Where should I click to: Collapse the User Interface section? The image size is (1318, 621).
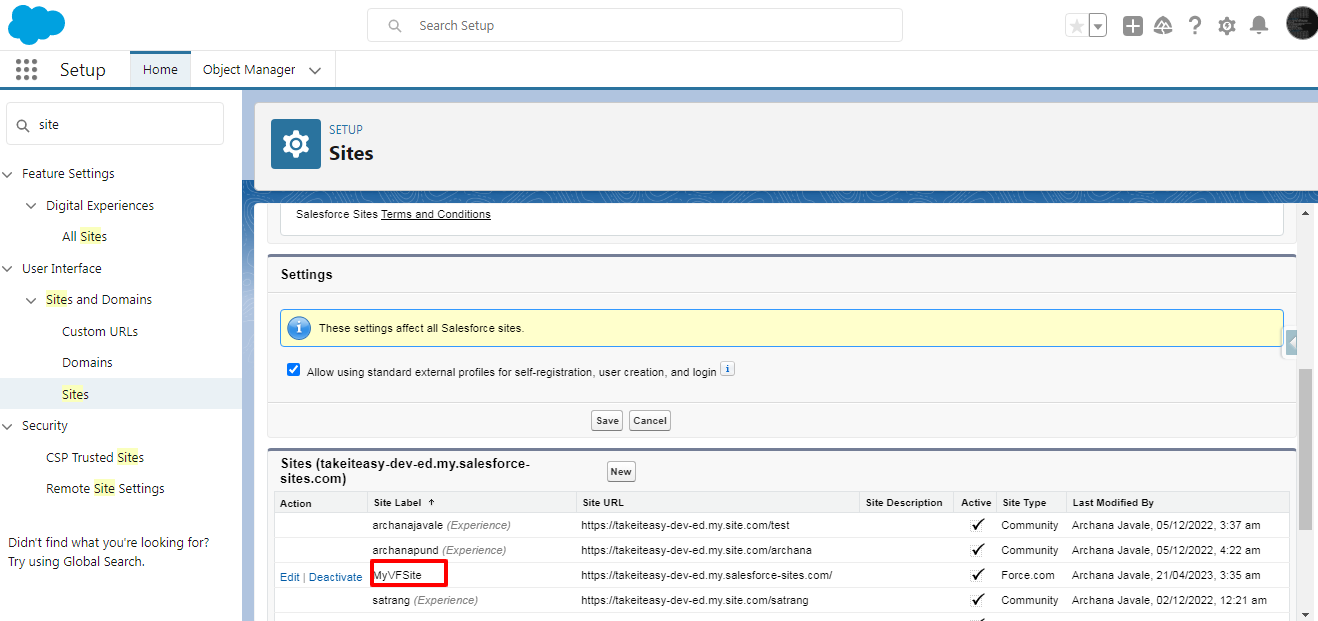[x=8, y=269]
